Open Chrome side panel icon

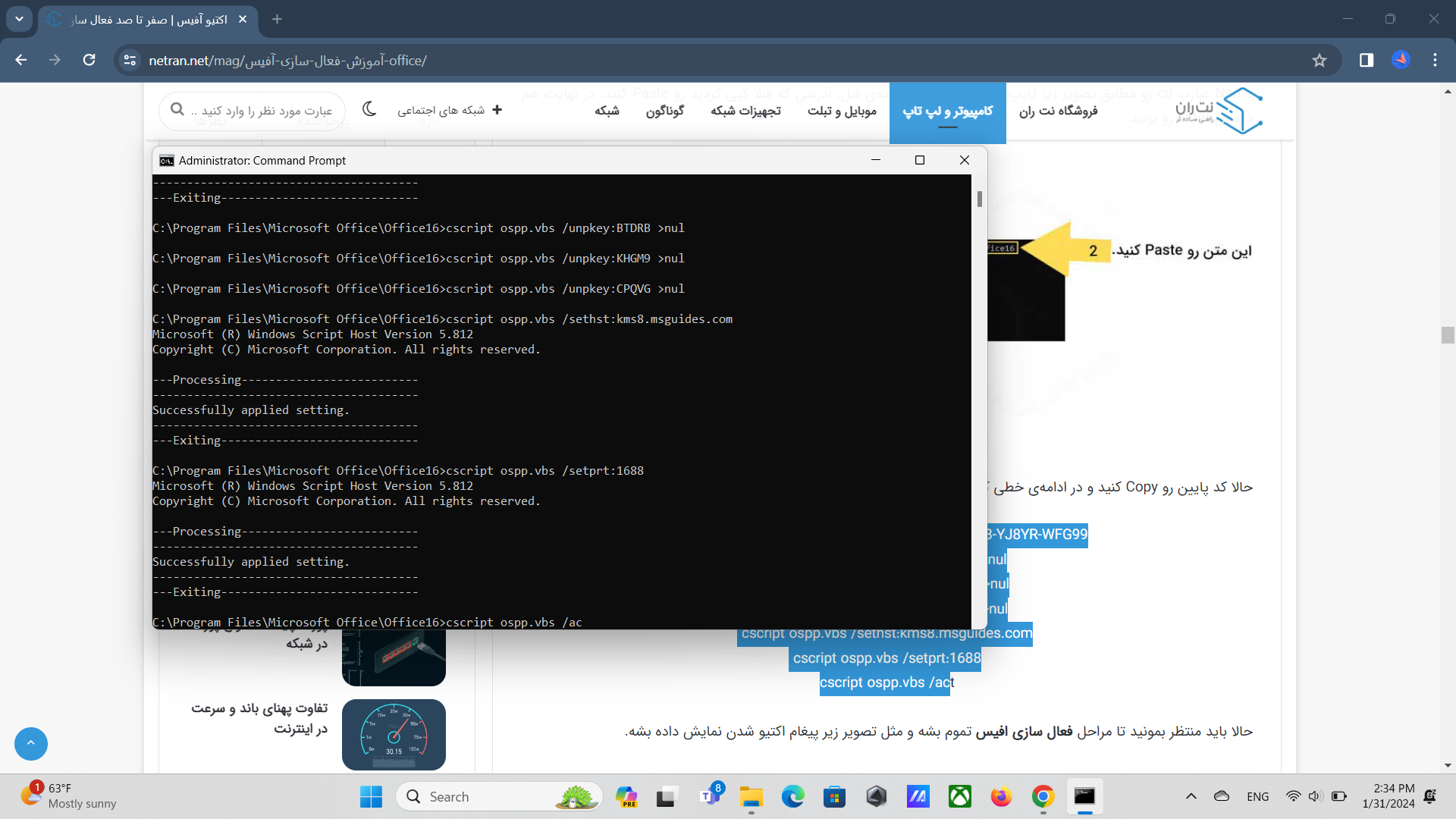(x=1367, y=60)
